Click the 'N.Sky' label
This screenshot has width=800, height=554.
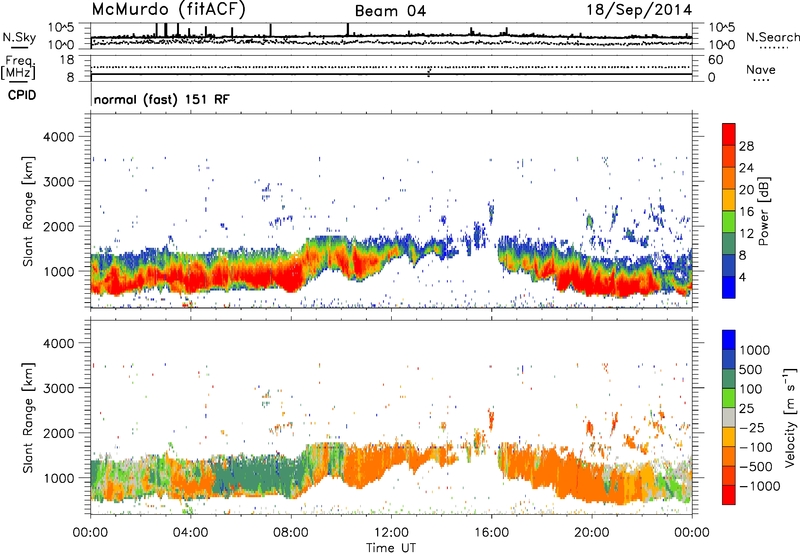[x=19, y=37]
